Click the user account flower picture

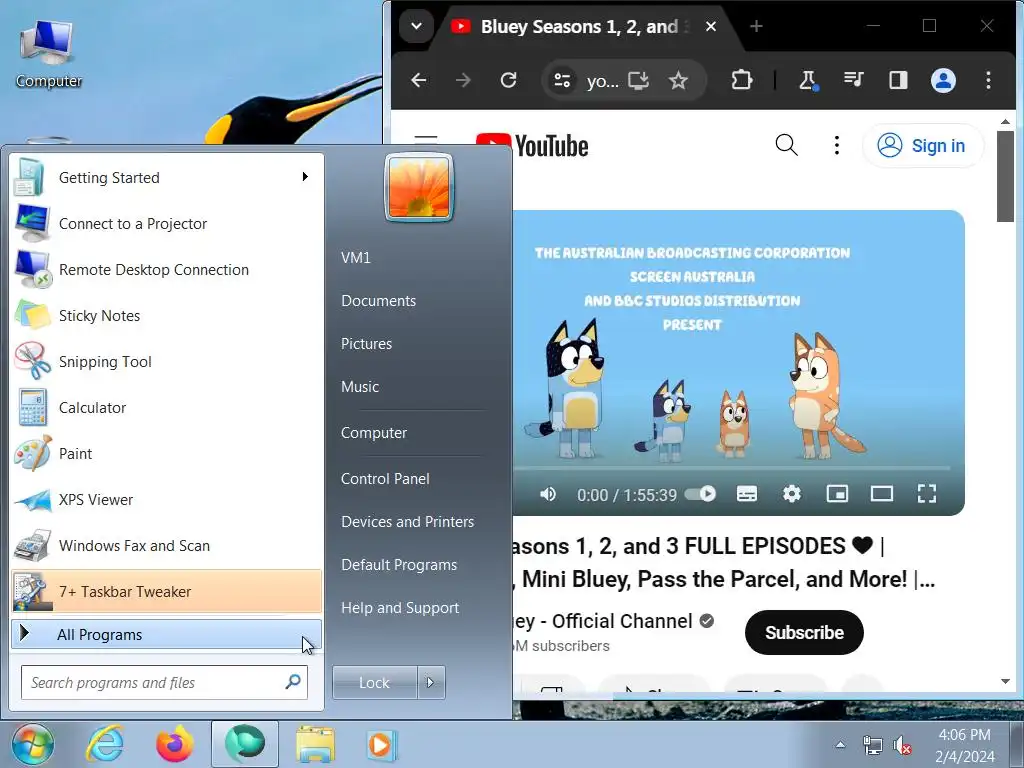pyautogui.click(x=419, y=187)
